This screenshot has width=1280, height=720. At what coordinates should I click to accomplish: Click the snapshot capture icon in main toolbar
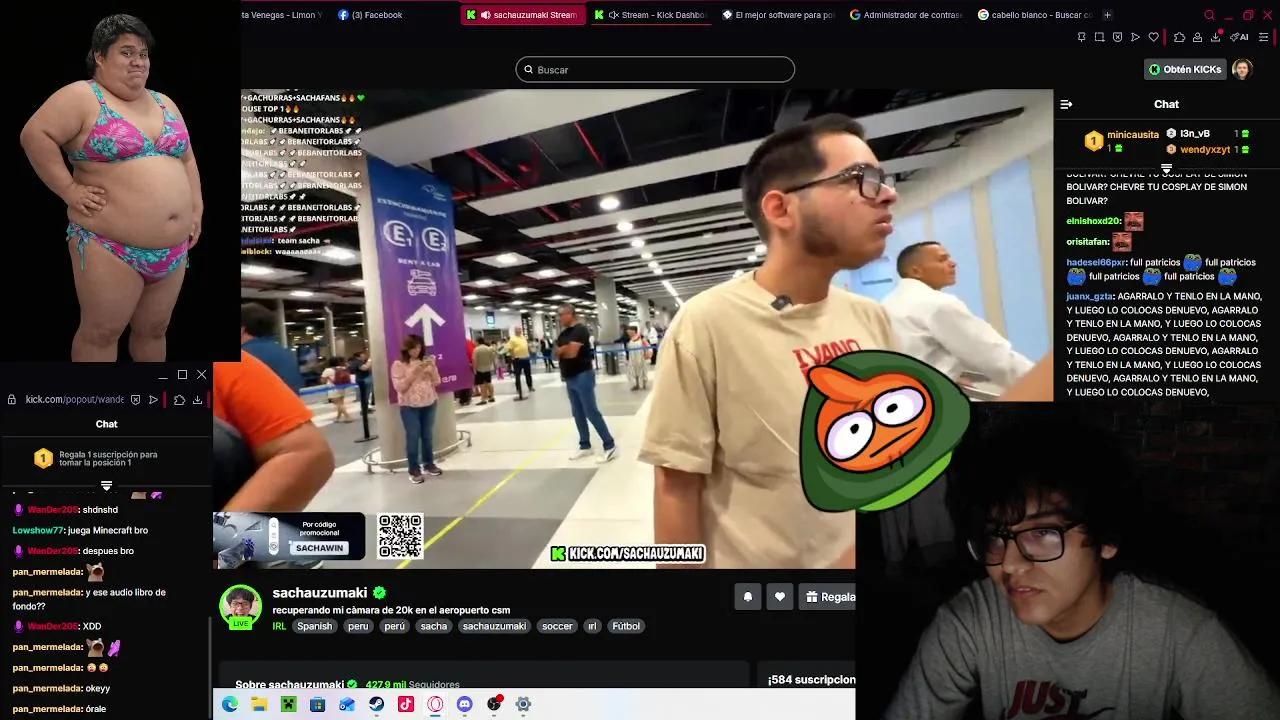1099,37
